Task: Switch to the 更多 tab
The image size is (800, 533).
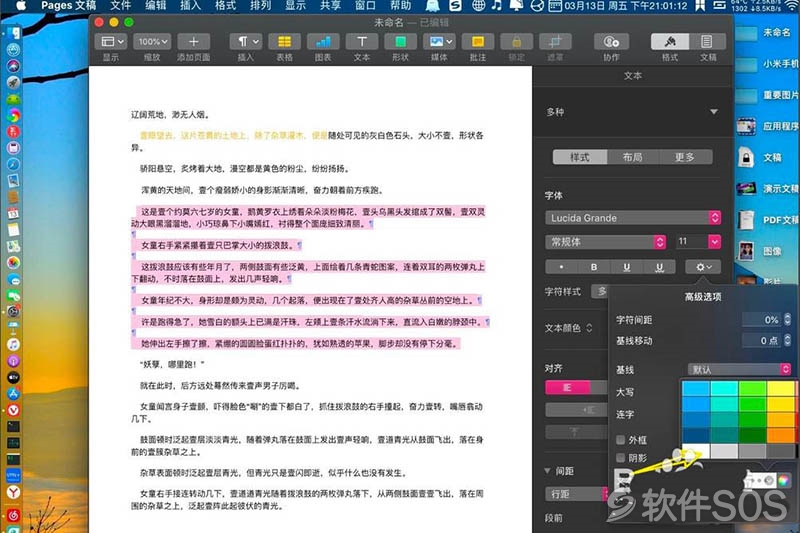Action: [x=685, y=157]
